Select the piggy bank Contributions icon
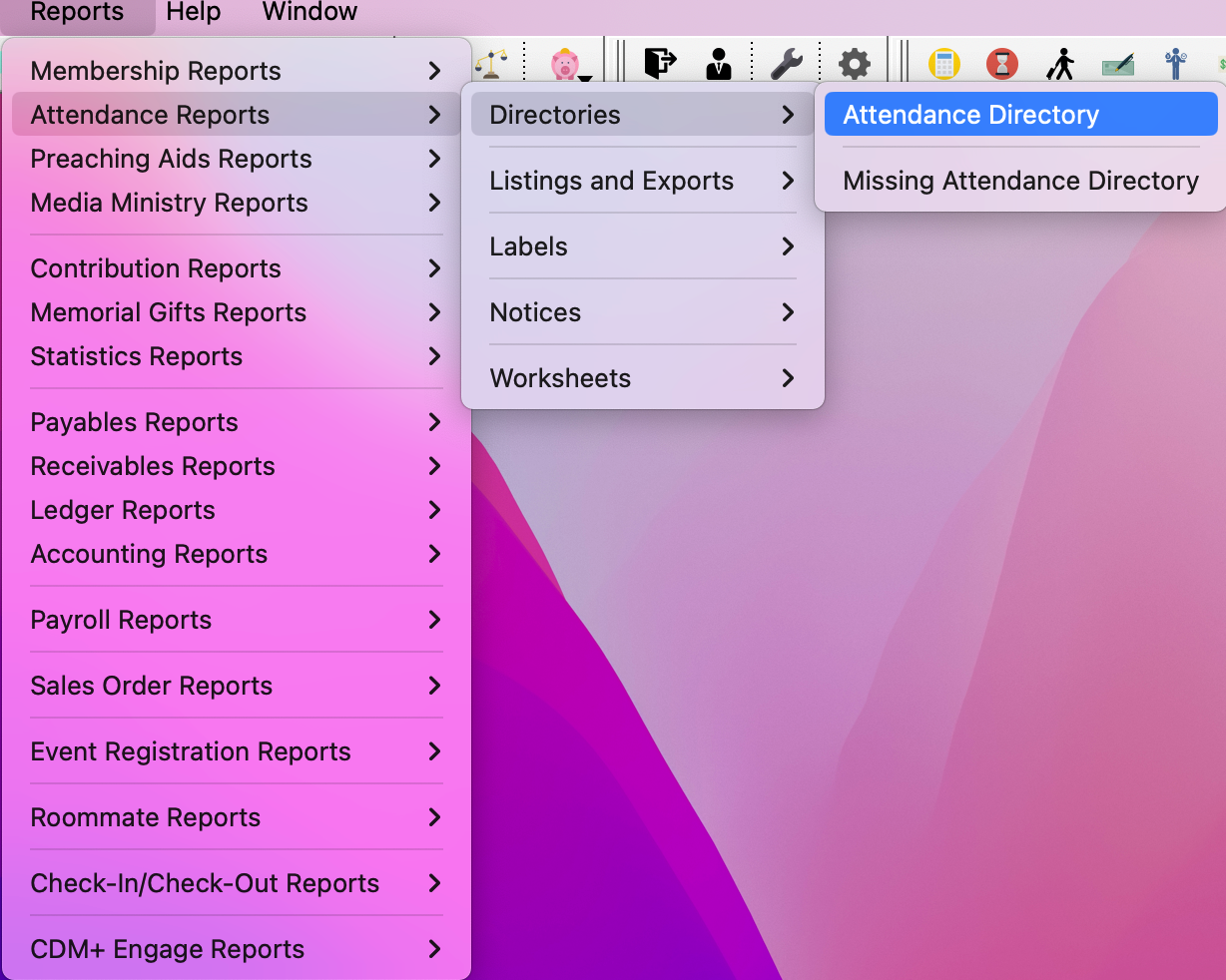 click(x=563, y=62)
